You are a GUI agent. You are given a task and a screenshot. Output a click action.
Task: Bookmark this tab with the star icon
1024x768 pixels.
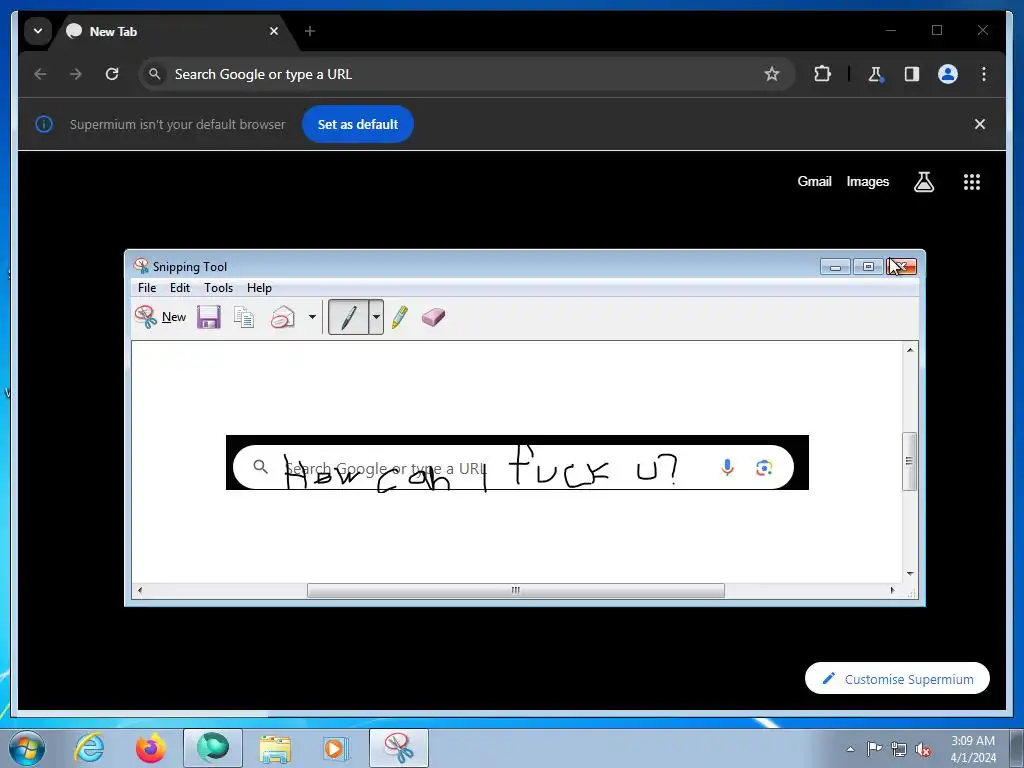(x=772, y=74)
